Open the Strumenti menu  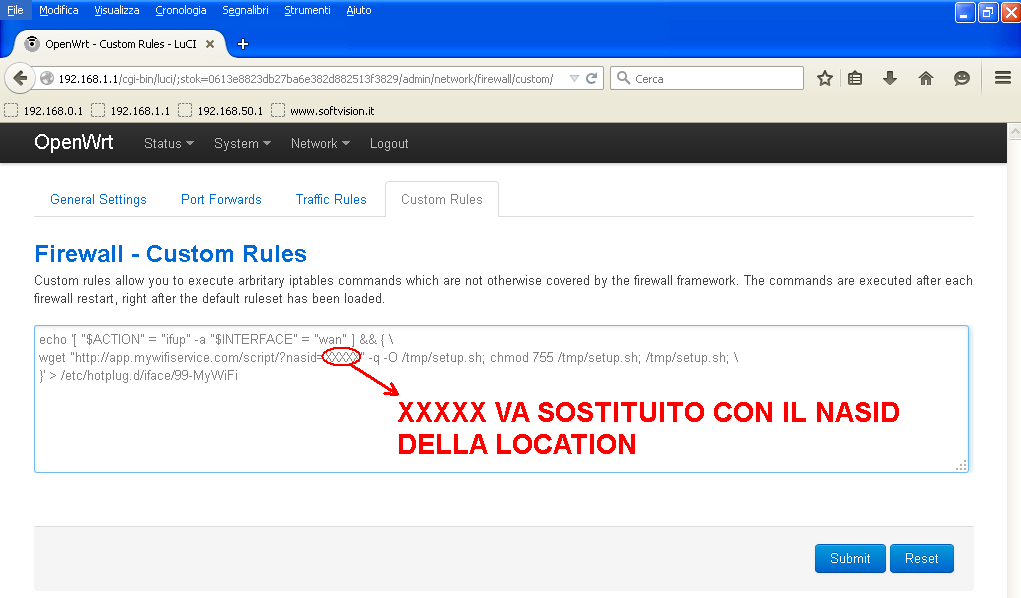pyautogui.click(x=307, y=10)
